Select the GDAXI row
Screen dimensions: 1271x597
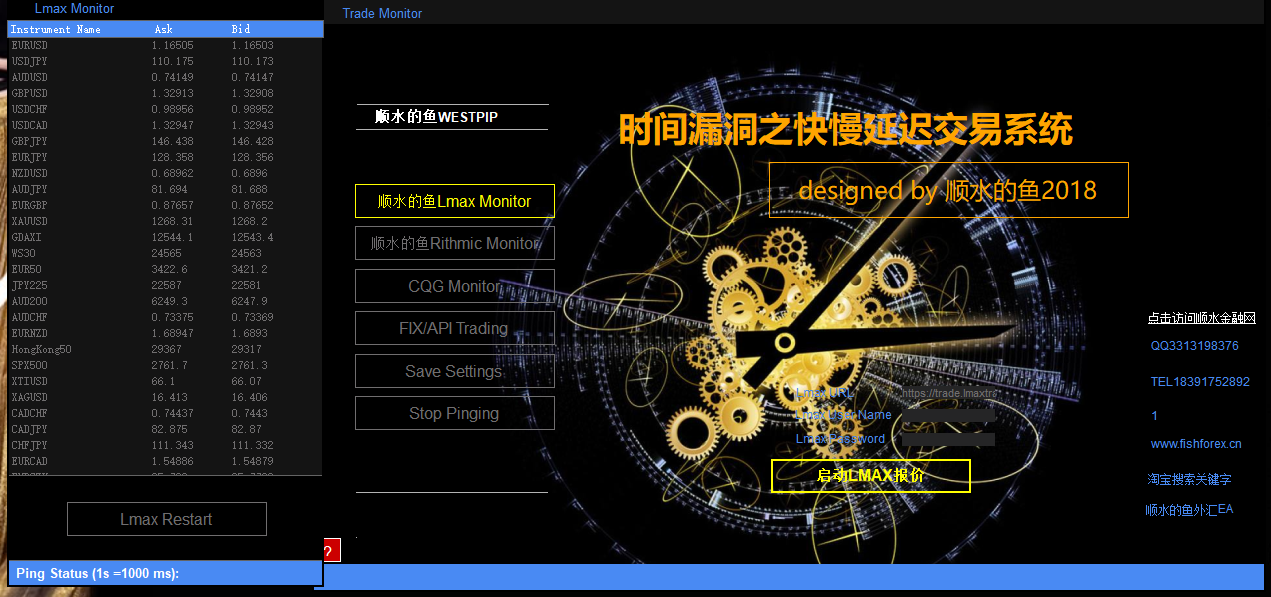(x=165, y=237)
